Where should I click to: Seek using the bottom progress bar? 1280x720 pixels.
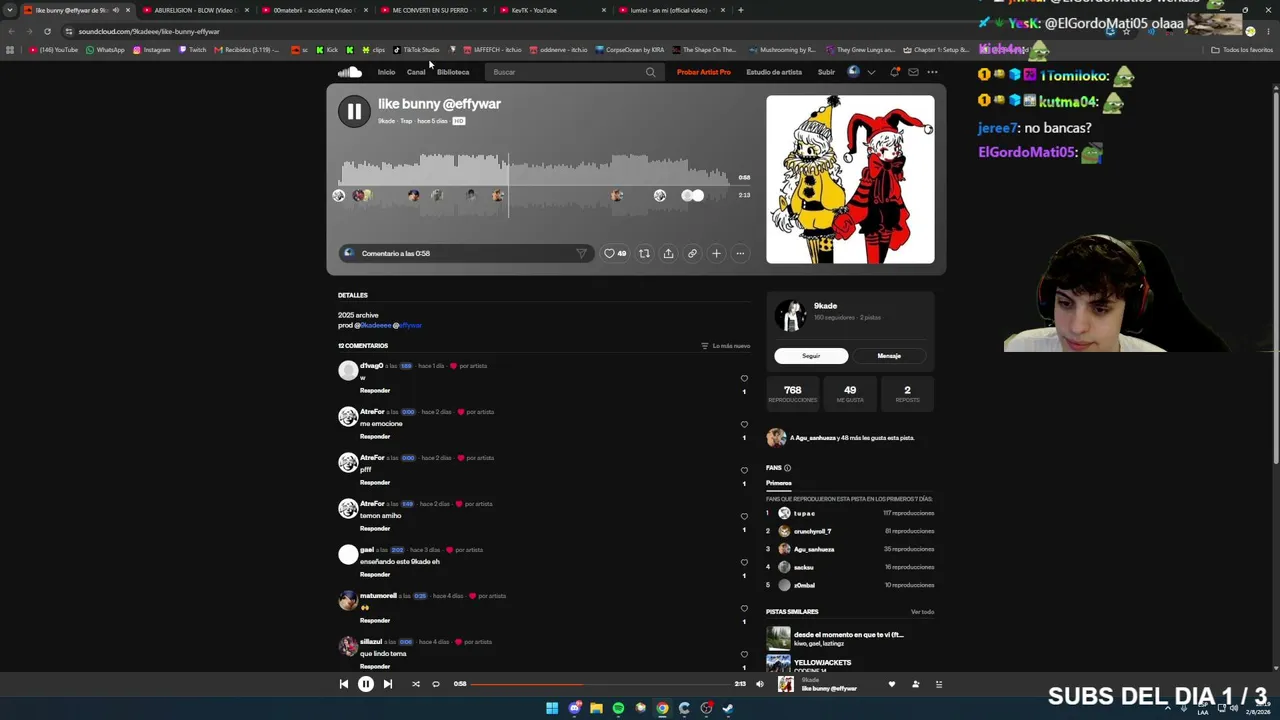tap(600, 684)
